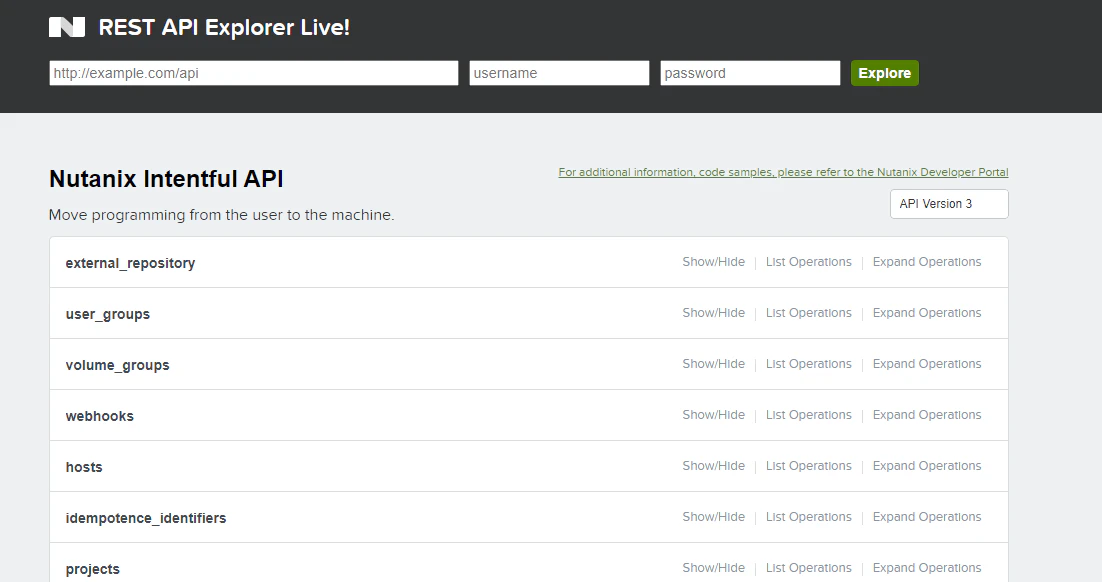Click Expand Operations for projects
Image resolution: width=1102 pixels, height=582 pixels.
click(x=926, y=567)
